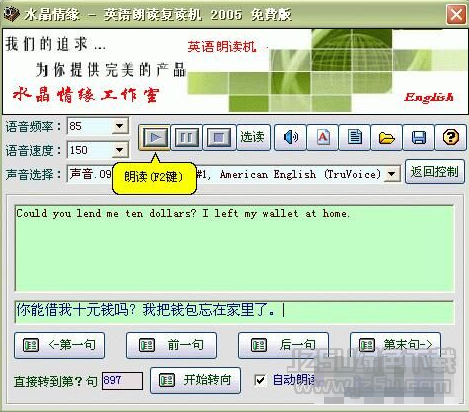Click the 水晶情缘工作室 banner image
The image size is (469, 412).
click(x=235, y=71)
